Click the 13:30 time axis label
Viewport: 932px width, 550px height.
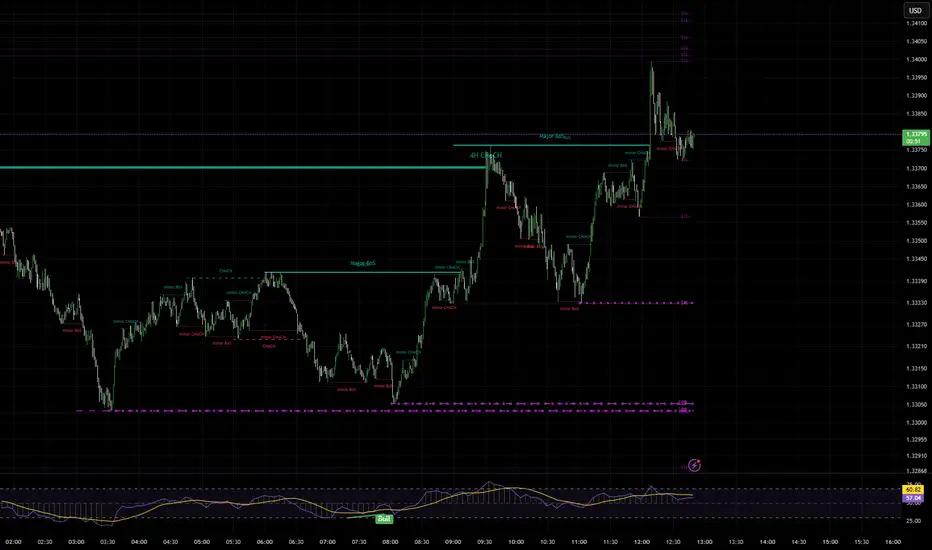tap(736, 542)
